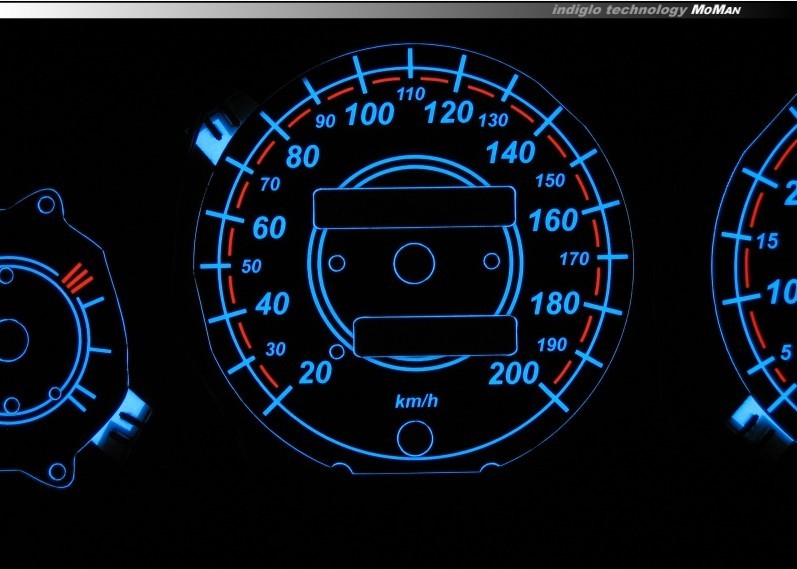The image size is (797, 569).
Task: Click the circle hole below the km/h label
Action: coord(414,437)
